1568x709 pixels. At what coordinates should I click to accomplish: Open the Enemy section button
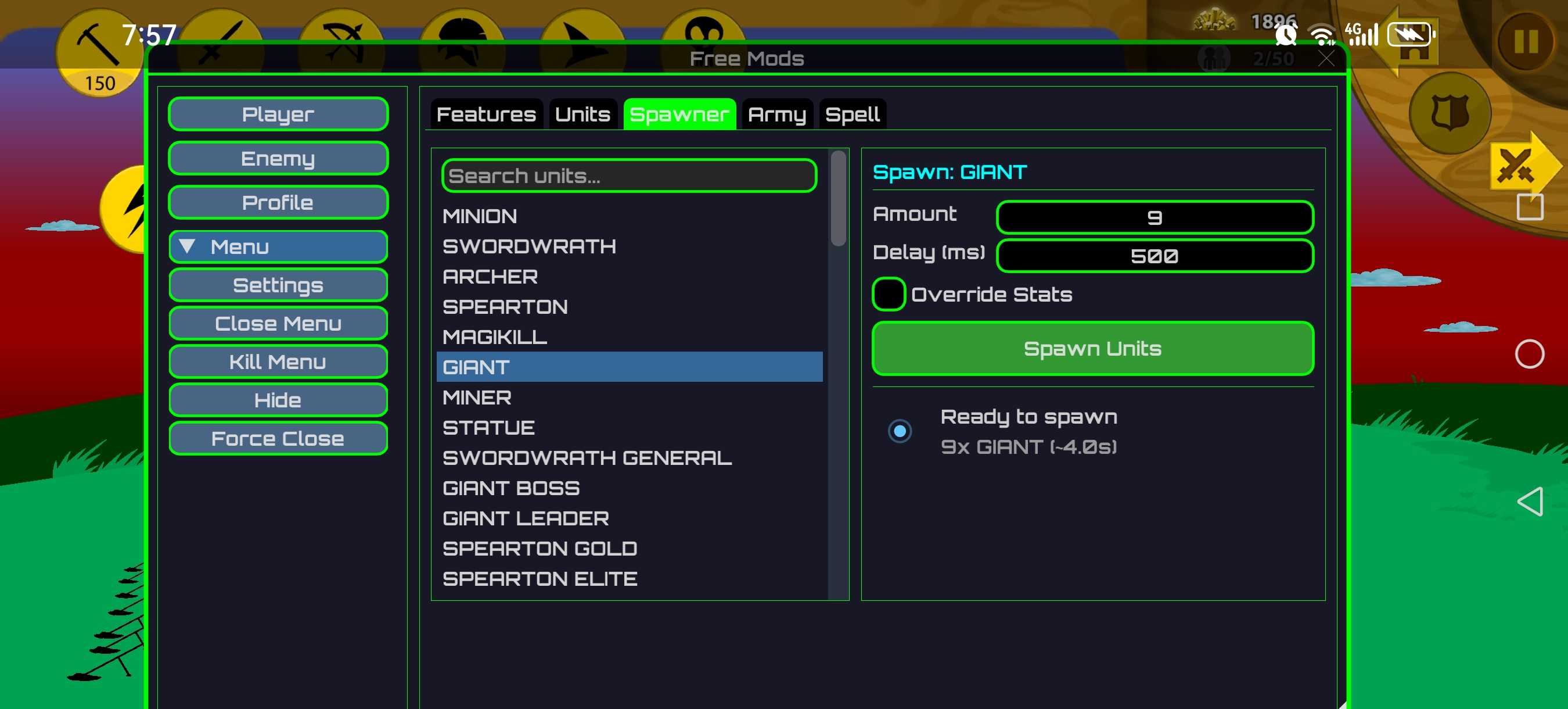[x=278, y=159]
